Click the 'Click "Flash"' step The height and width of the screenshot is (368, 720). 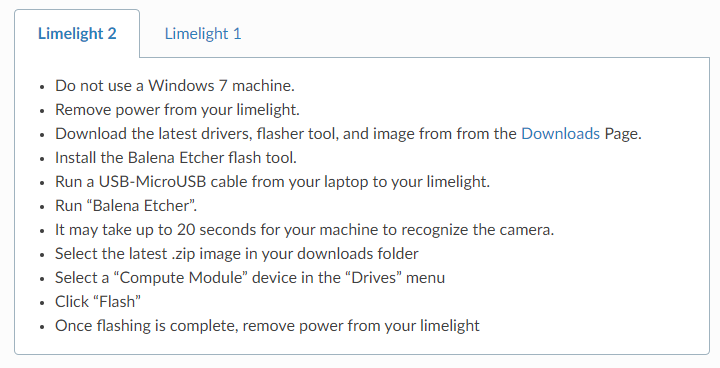(x=98, y=302)
